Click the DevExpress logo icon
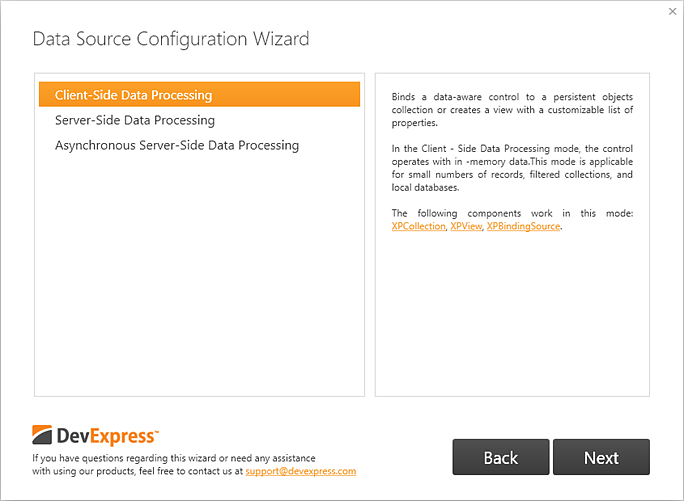 pos(42,435)
